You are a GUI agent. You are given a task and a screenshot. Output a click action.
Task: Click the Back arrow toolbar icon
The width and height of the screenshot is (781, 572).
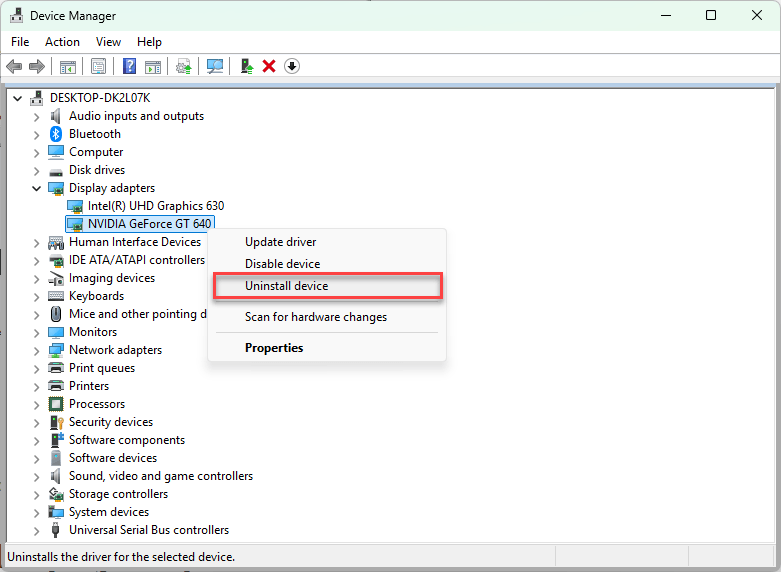pos(14,66)
